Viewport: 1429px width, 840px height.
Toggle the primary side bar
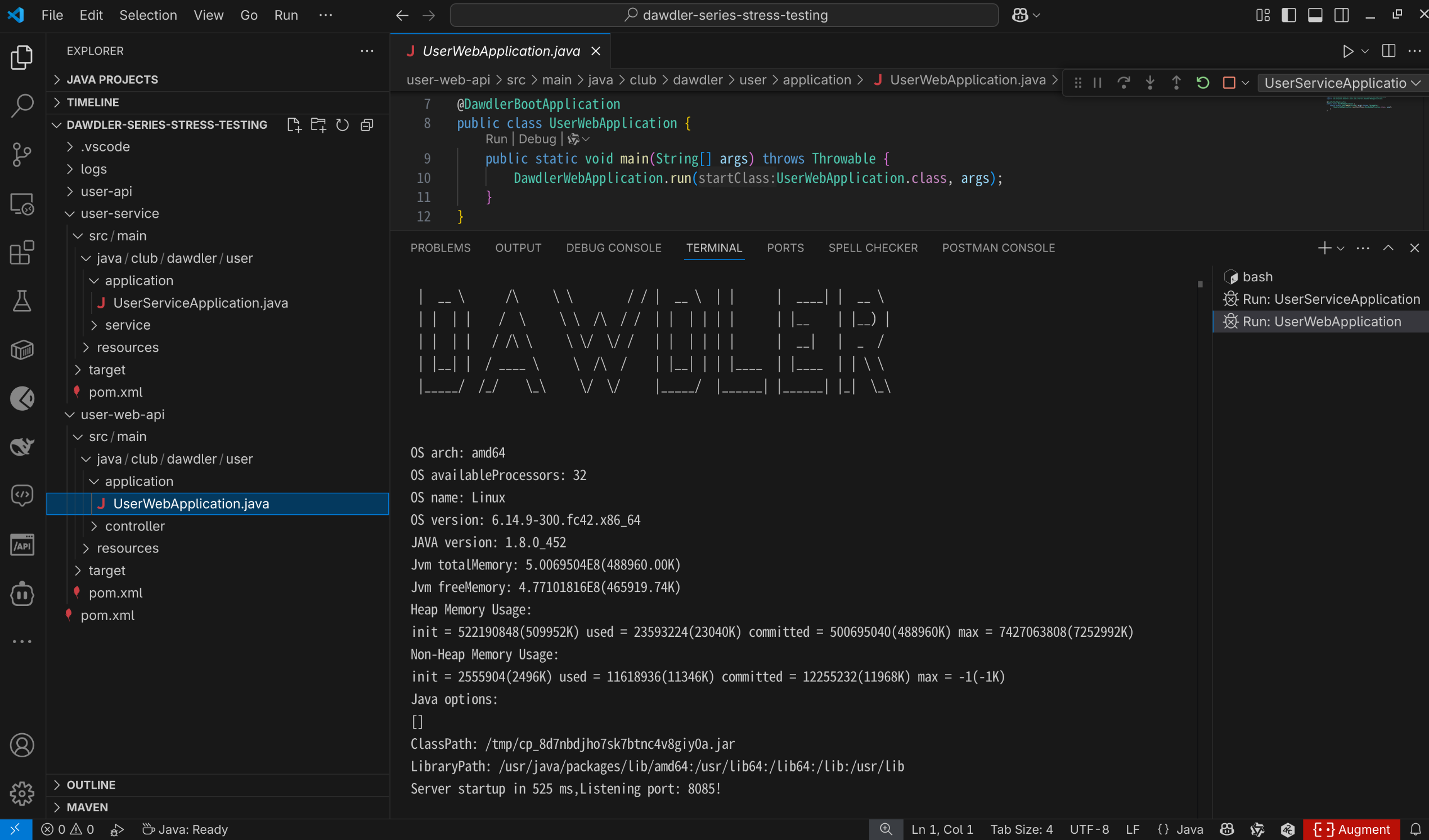point(1288,15)
